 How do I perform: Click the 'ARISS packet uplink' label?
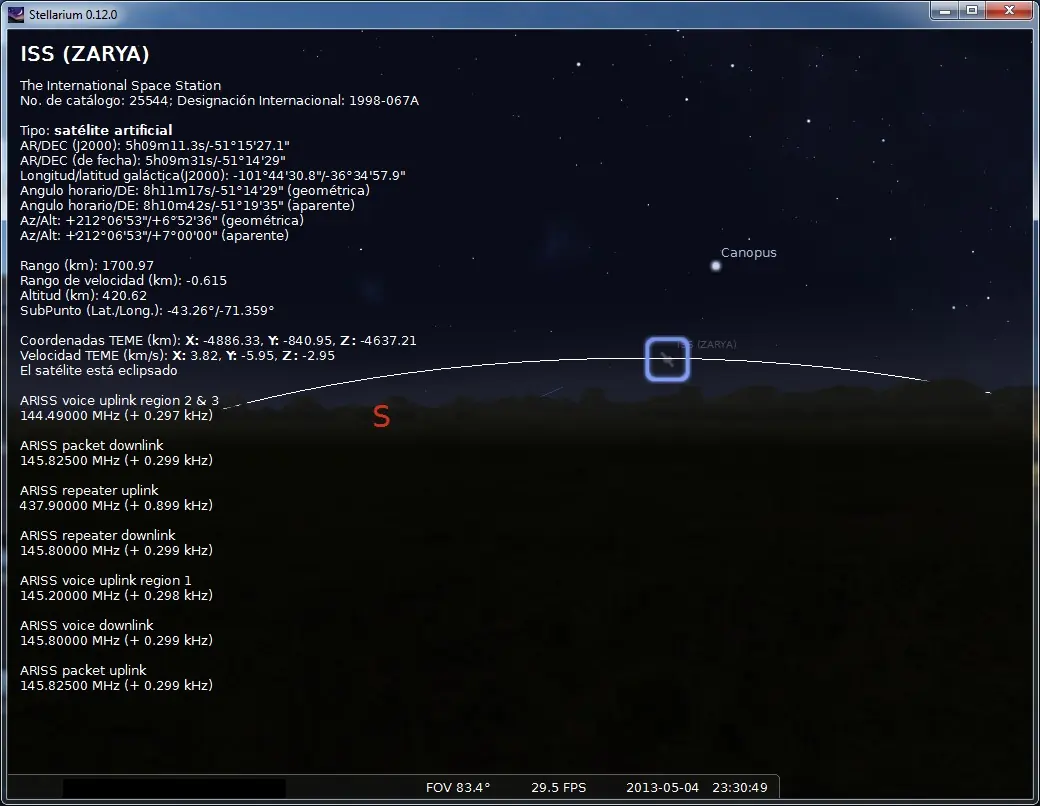84,670
